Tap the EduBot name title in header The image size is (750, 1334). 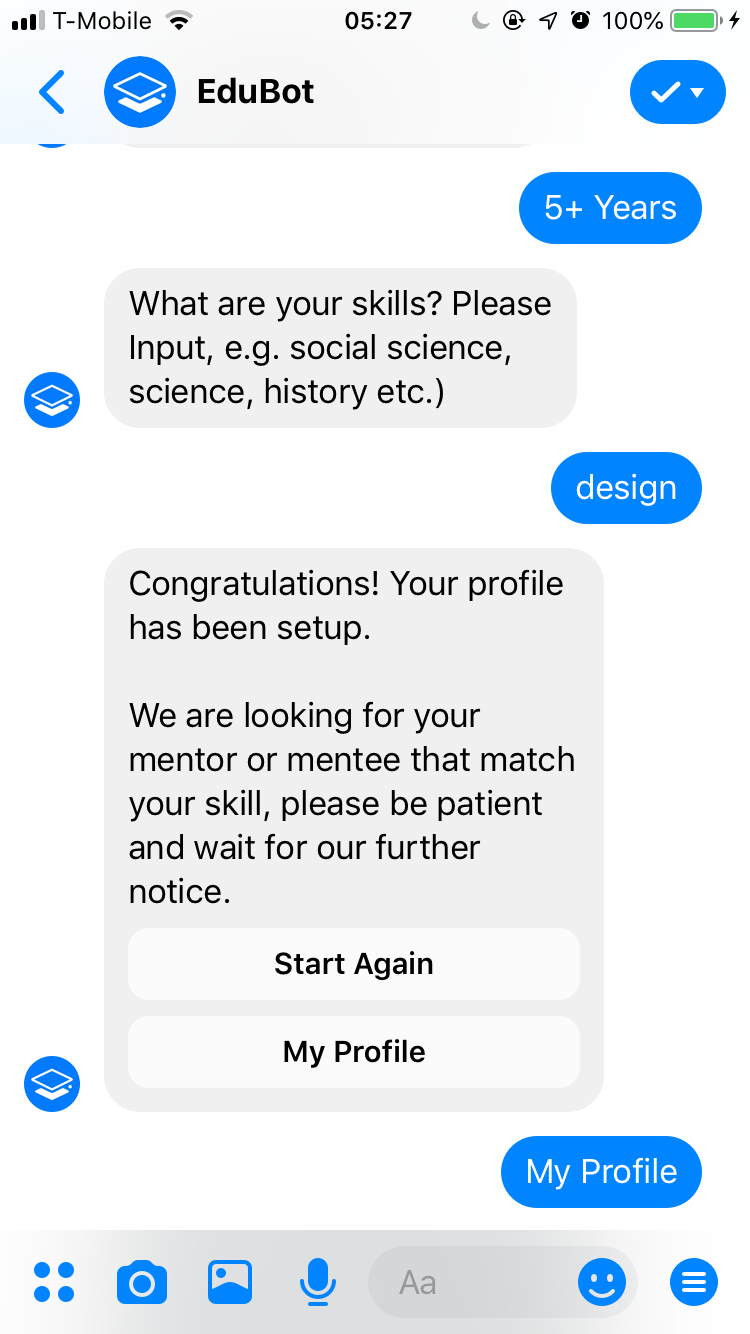click(x=255, y=92)
